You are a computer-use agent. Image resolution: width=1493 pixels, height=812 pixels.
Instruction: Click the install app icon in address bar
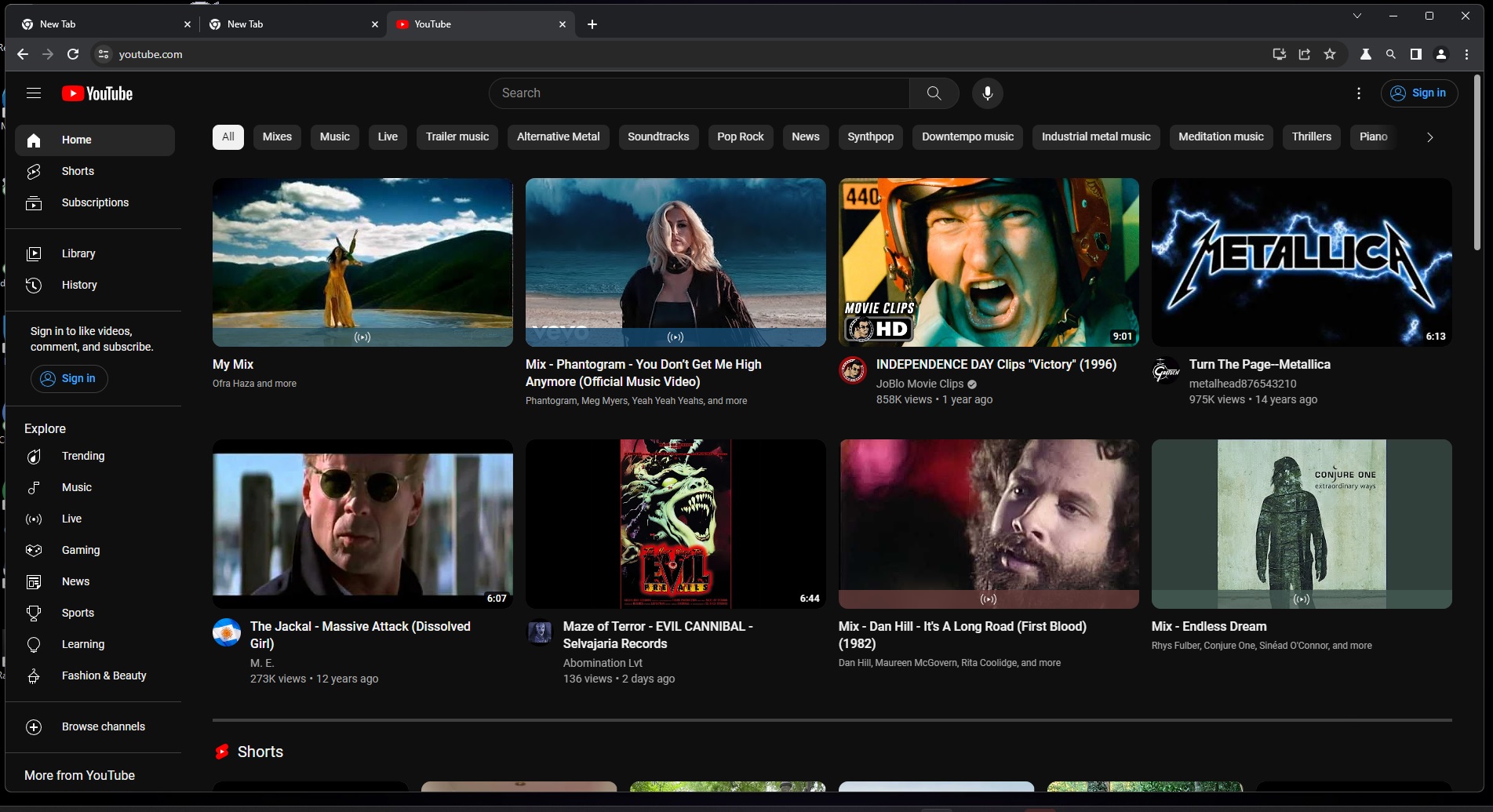point(1279,54)
